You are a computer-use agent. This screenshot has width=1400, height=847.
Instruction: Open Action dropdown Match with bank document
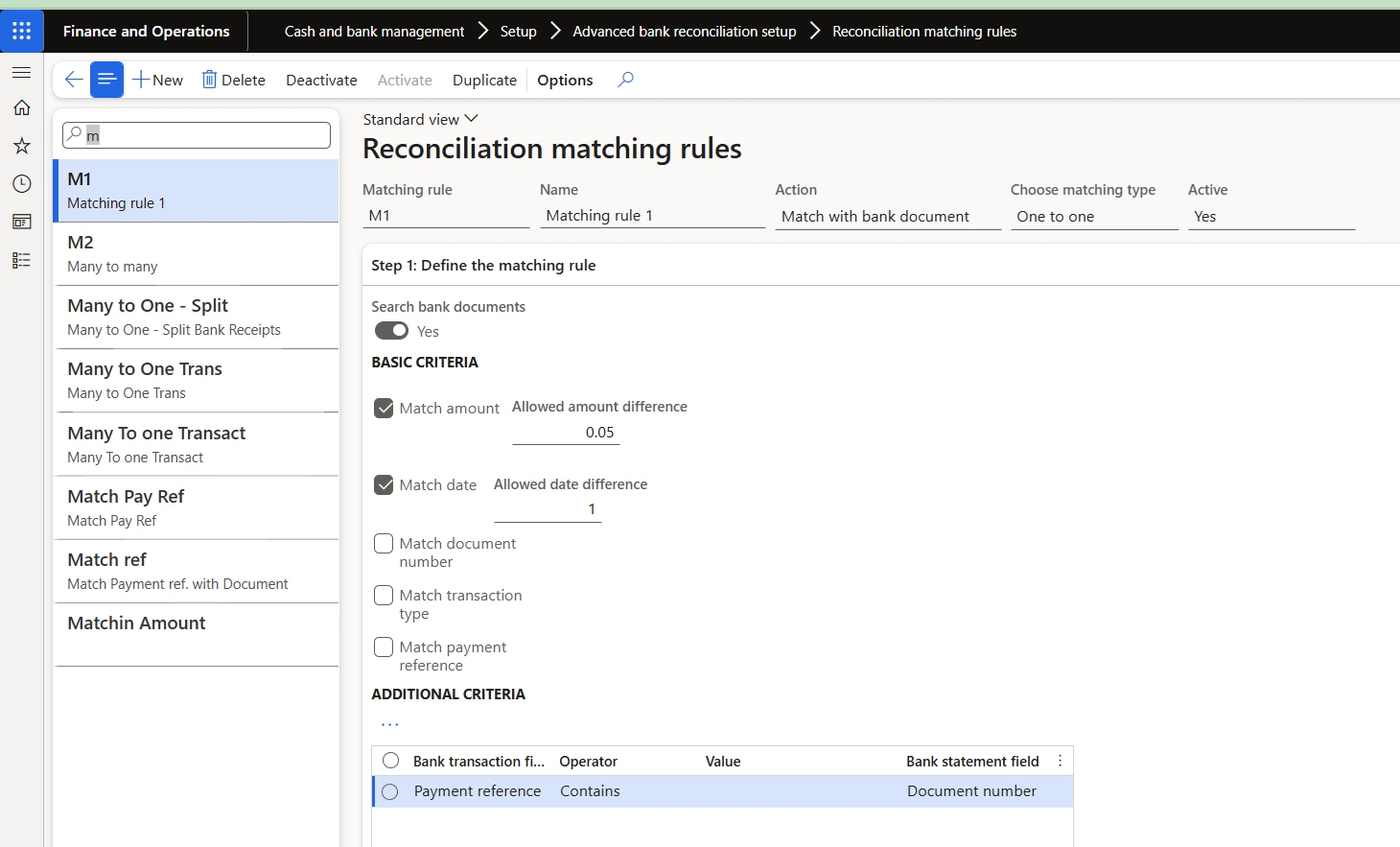point(888,216)
